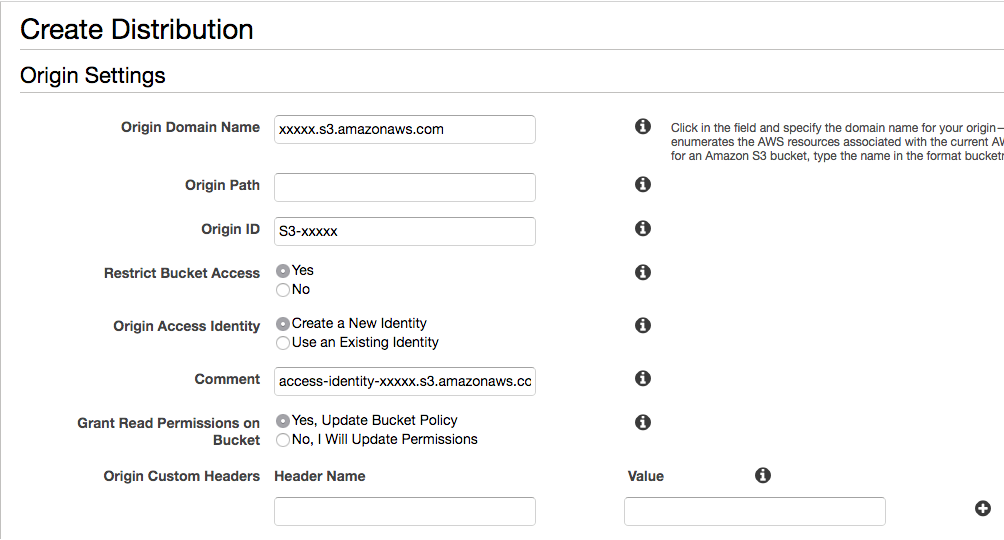Click the Origin ID text box

pos(404,231)
